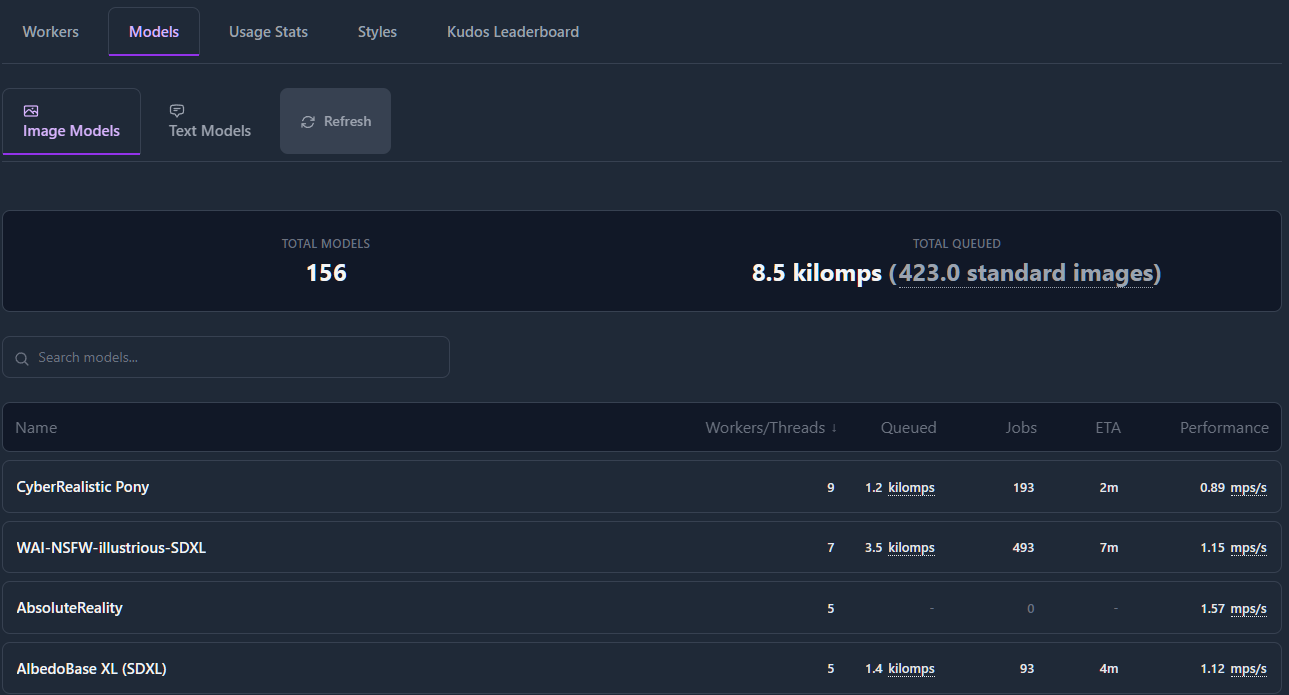
Task: Select the Models tab
Action: (x=154, y=32)
